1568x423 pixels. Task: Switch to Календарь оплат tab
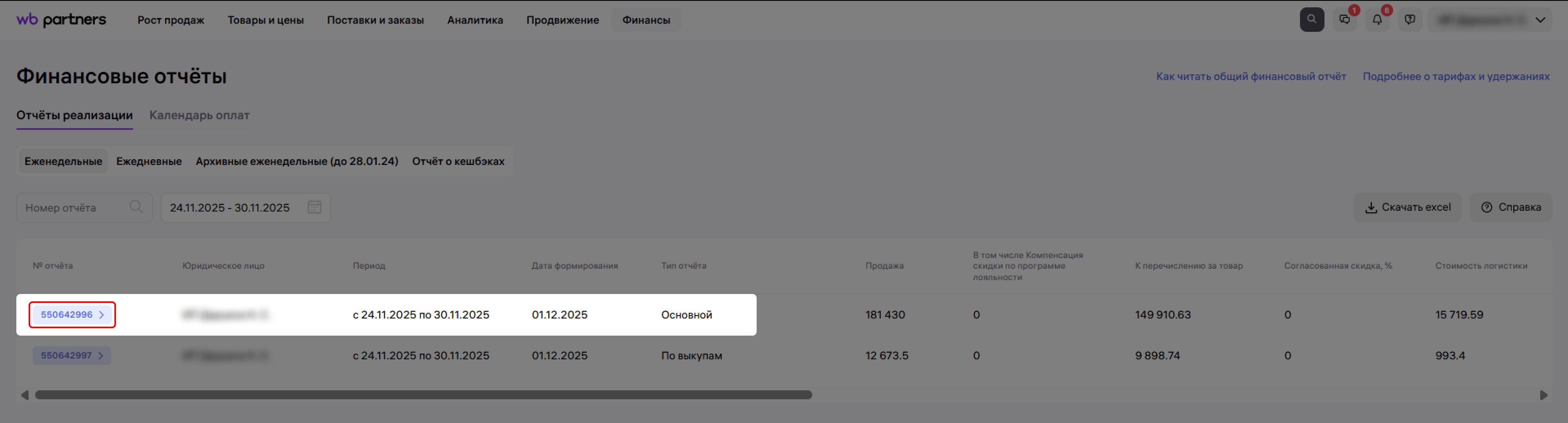(199, 115)
